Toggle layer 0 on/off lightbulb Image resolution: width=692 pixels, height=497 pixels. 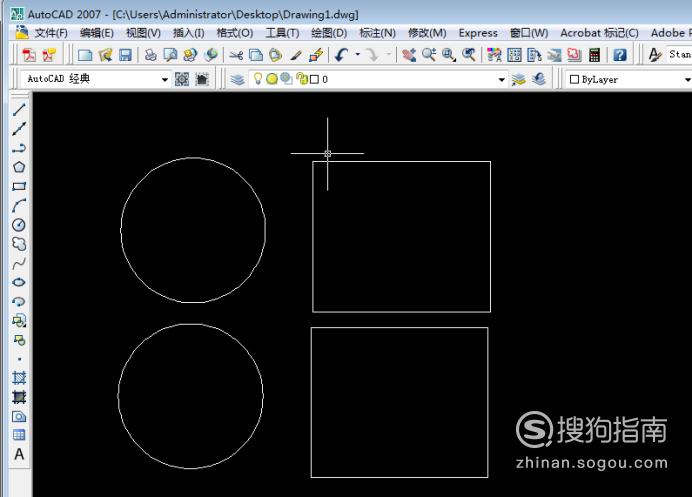point(258,79)
